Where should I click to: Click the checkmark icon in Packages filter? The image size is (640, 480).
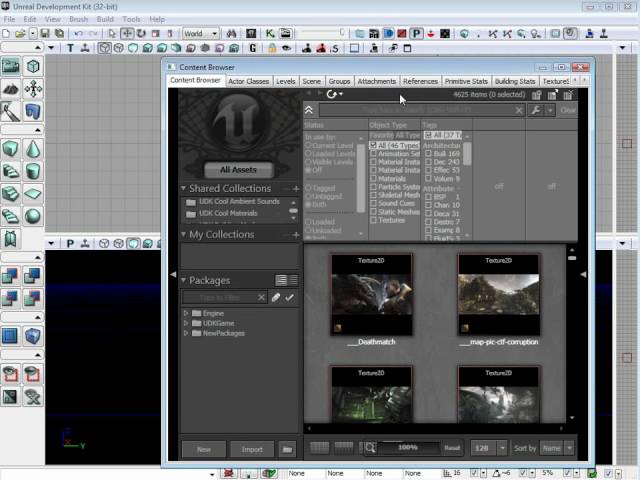tap(289, 298)
